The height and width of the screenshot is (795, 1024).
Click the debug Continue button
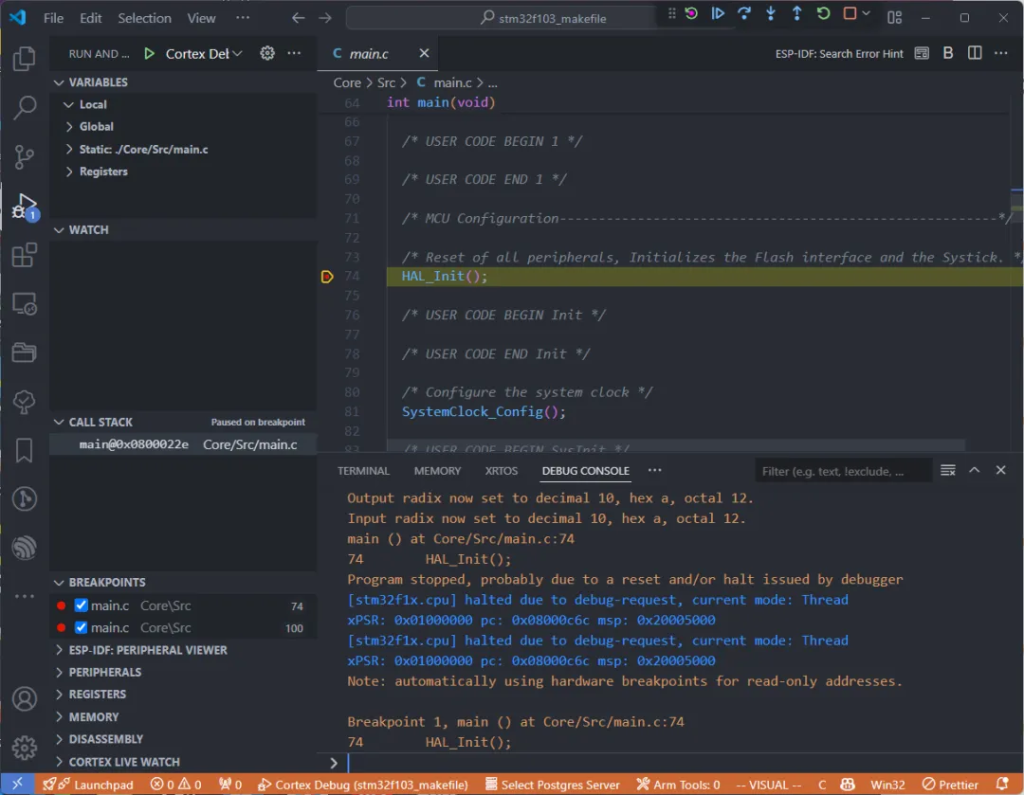coord(718,14)
